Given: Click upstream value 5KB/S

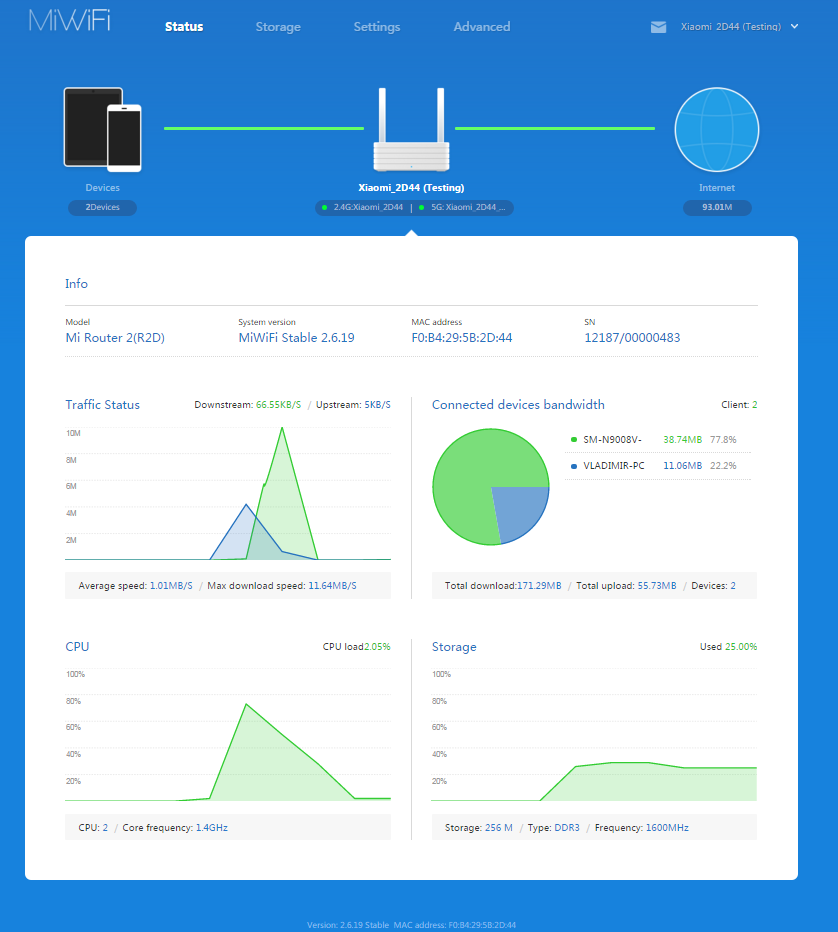Looking at the screenshot, I should [x=377, y=405].
